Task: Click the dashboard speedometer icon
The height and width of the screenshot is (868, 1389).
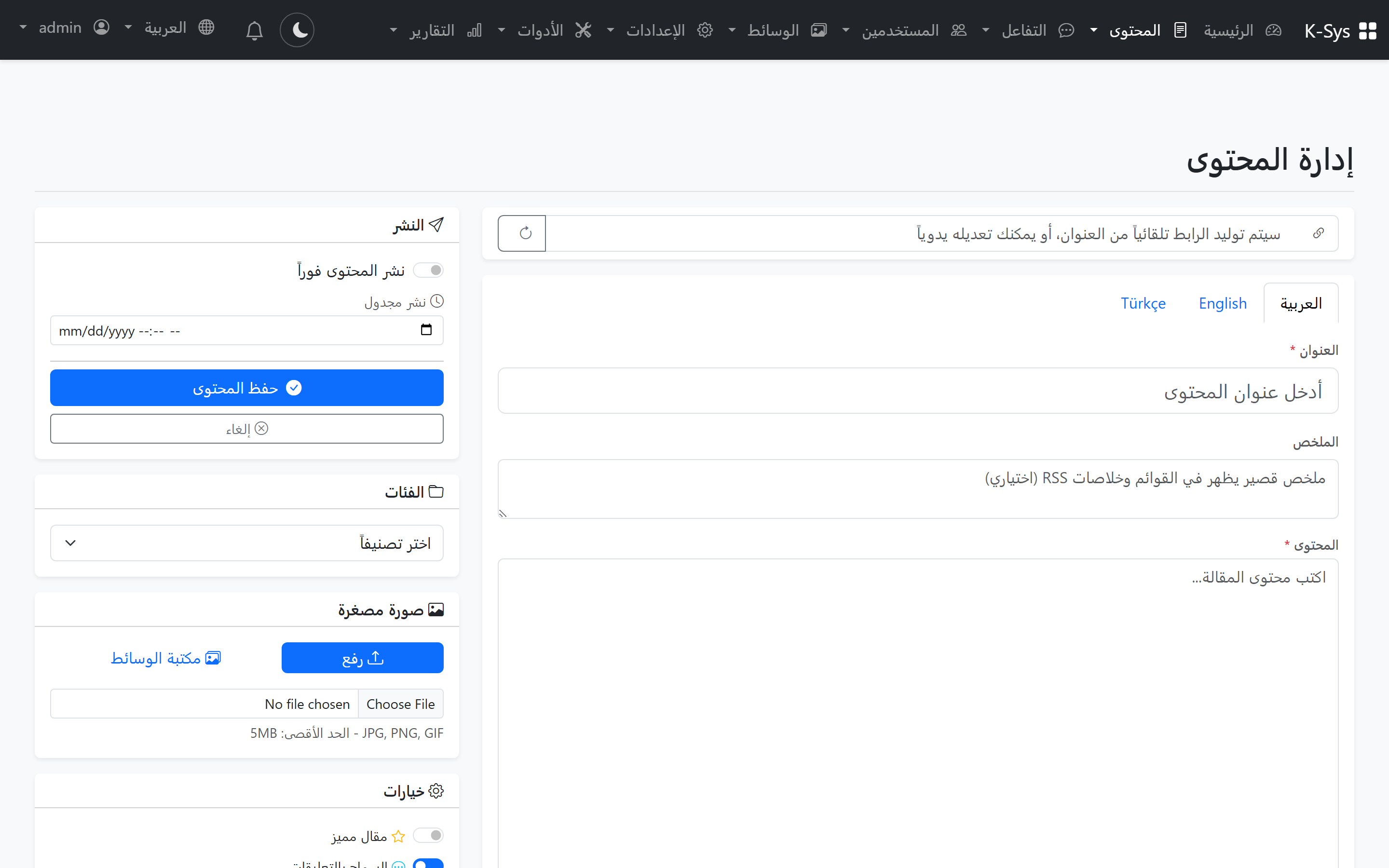Action: click(1273, 30)
